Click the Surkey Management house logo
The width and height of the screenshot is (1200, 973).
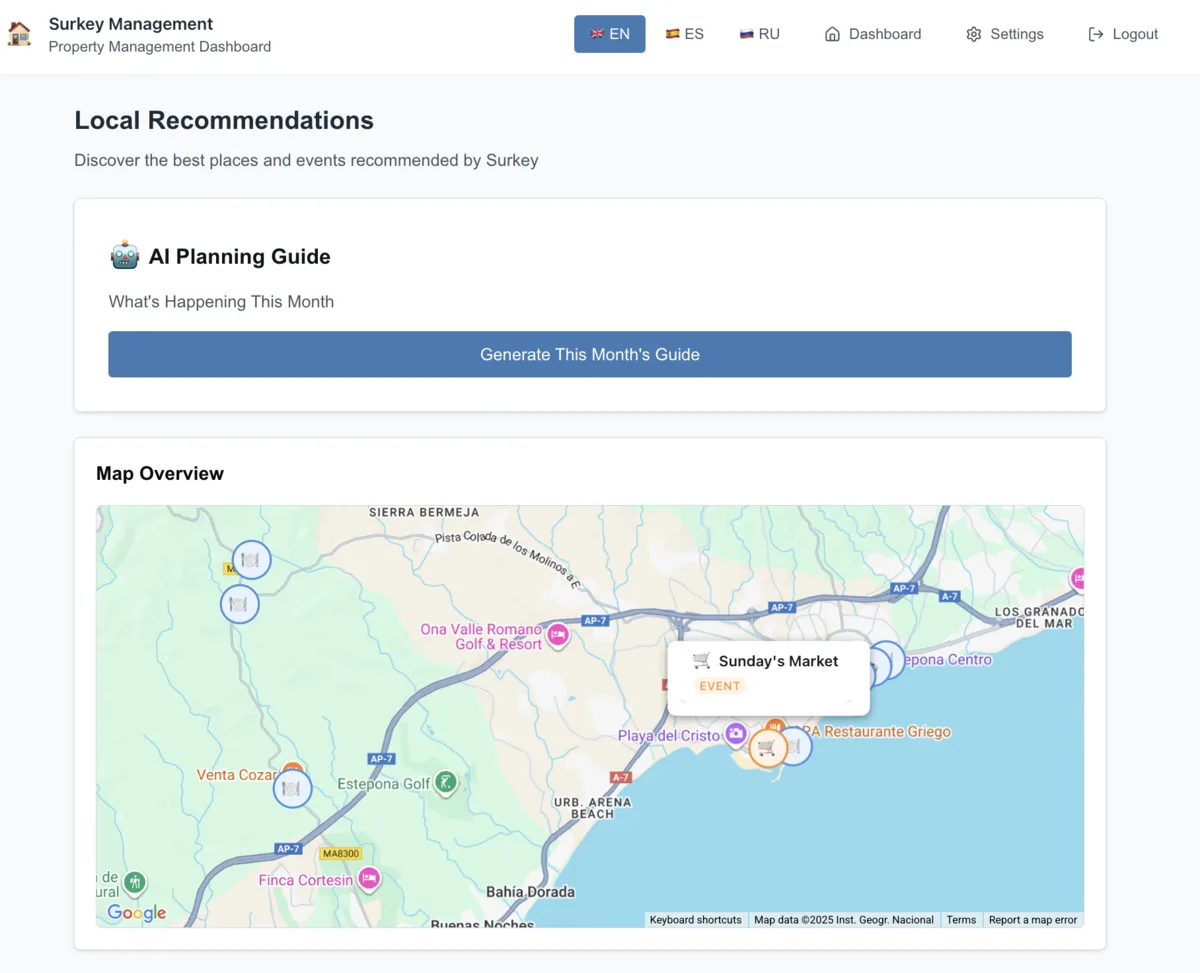pos(19,33)
